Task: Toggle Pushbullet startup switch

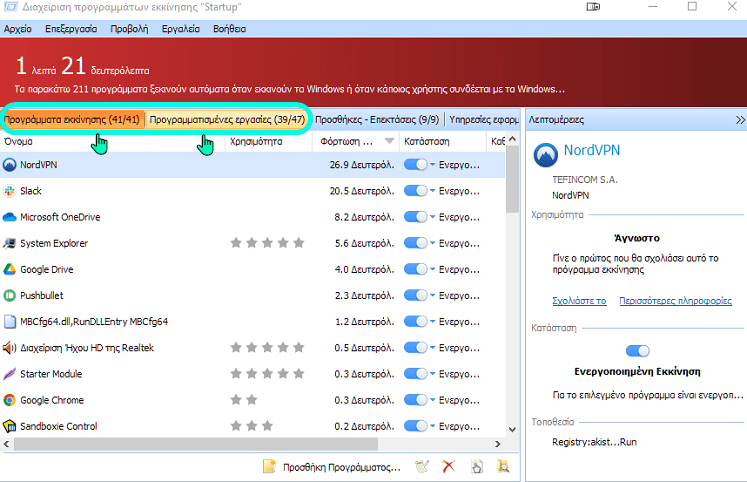Action: point(415,296)
